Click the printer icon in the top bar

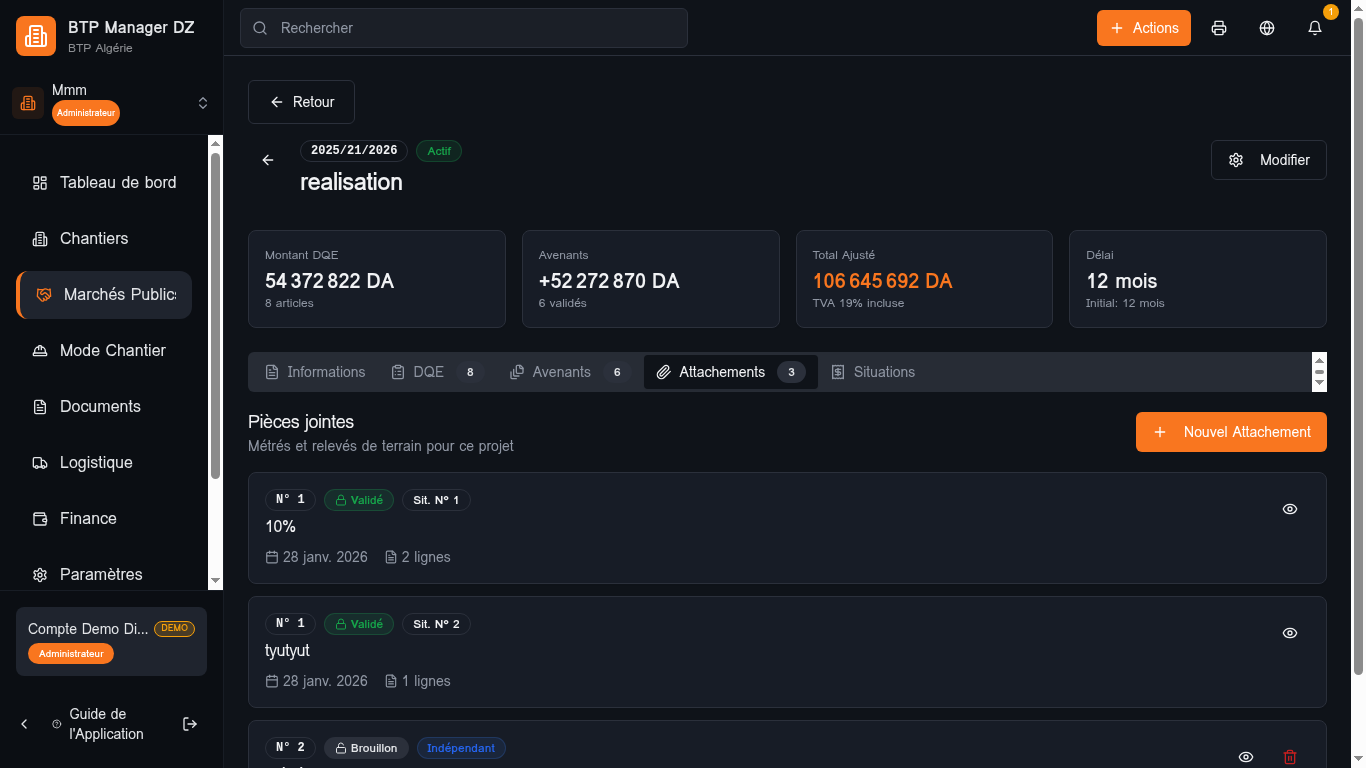(x=1218, y=28)
